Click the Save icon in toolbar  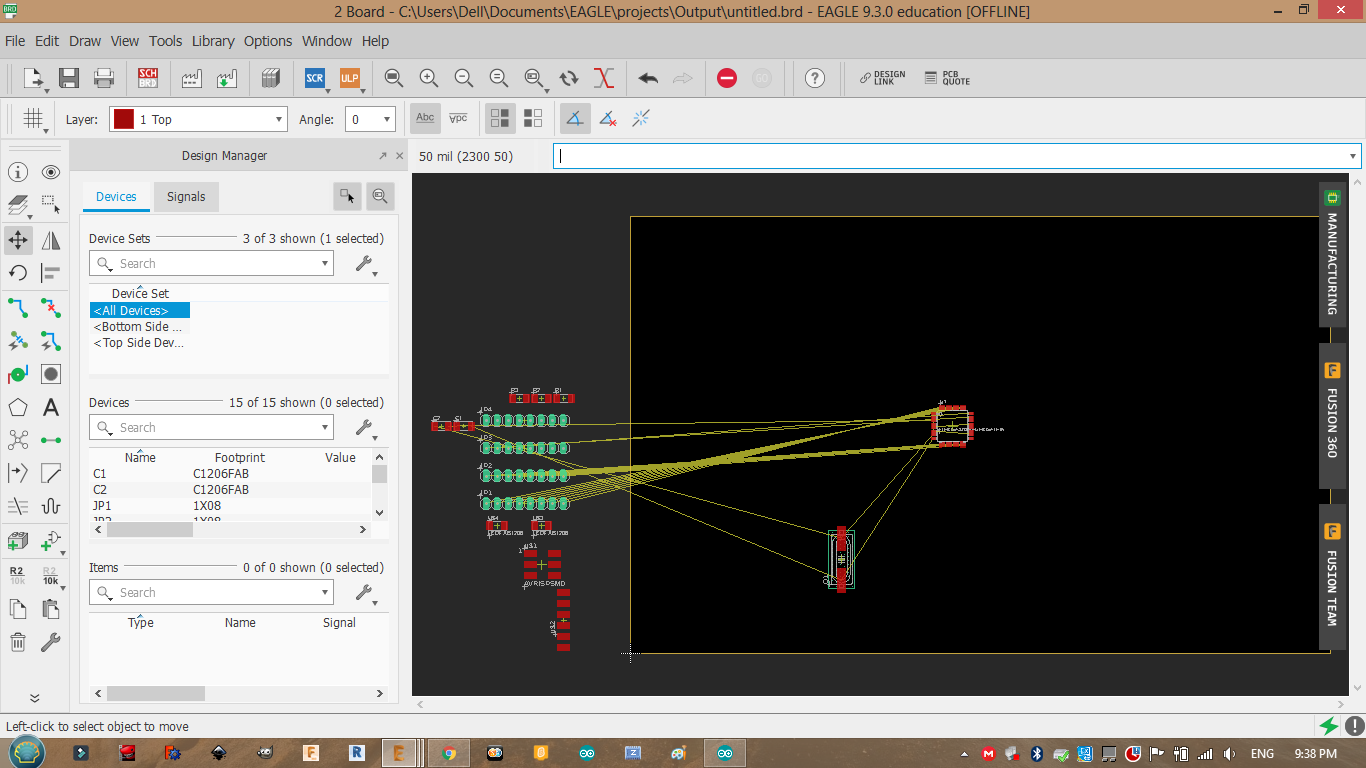(x=69, y=78)
